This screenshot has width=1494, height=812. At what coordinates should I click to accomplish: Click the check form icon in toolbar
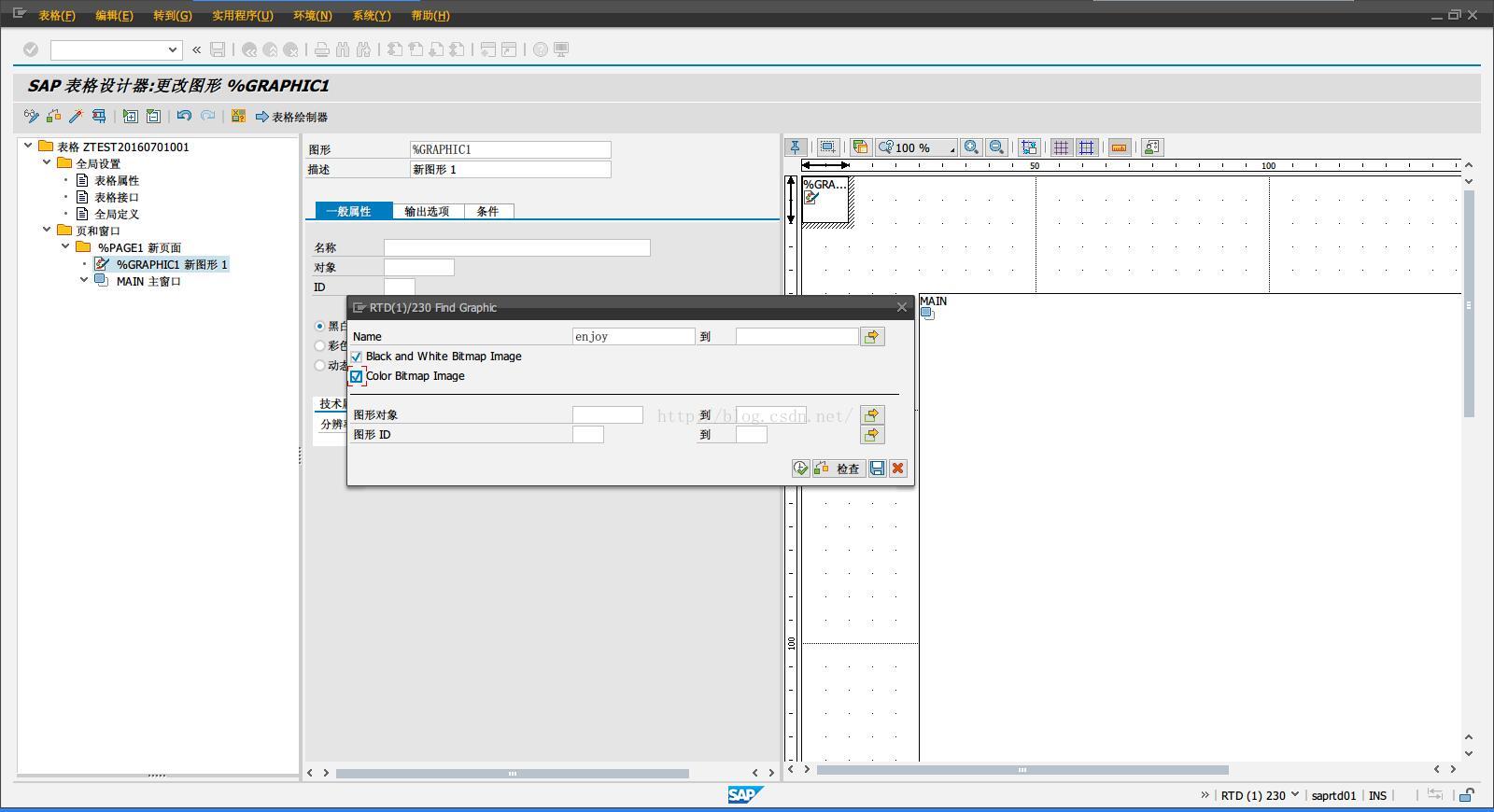pos(53,117)
